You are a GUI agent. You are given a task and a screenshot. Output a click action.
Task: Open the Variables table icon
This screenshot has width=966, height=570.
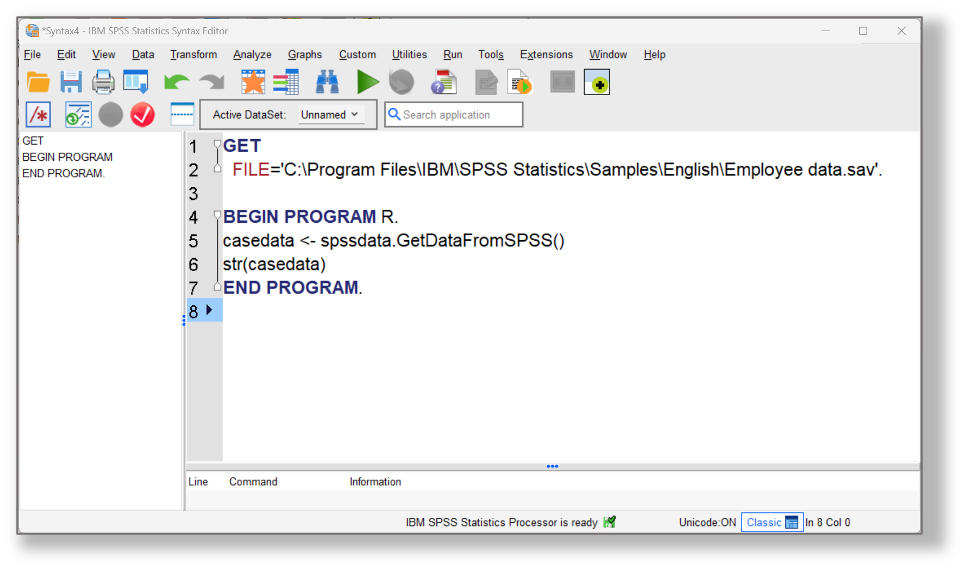coord(286,82)
